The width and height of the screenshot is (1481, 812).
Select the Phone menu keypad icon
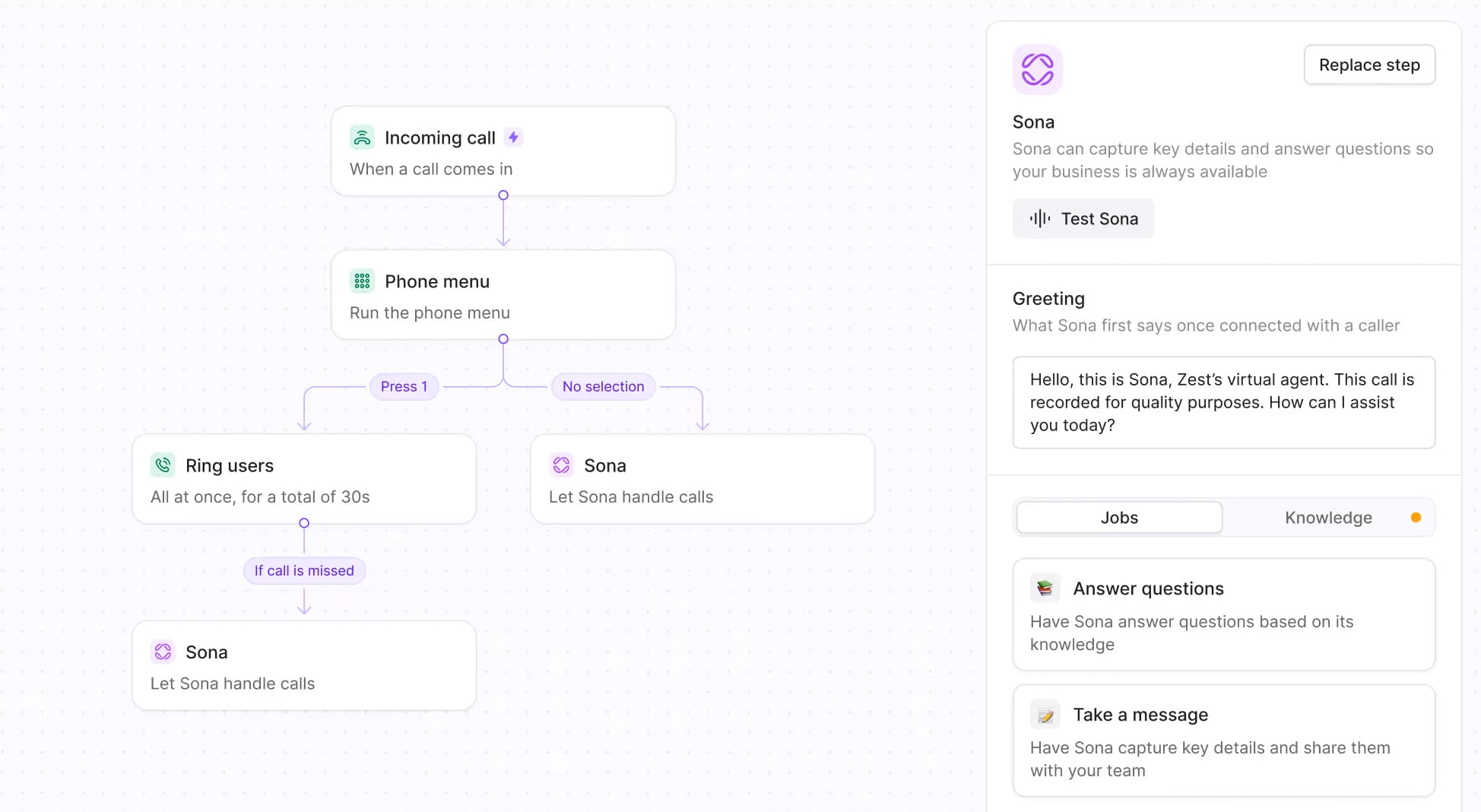(x=362, y=281)
